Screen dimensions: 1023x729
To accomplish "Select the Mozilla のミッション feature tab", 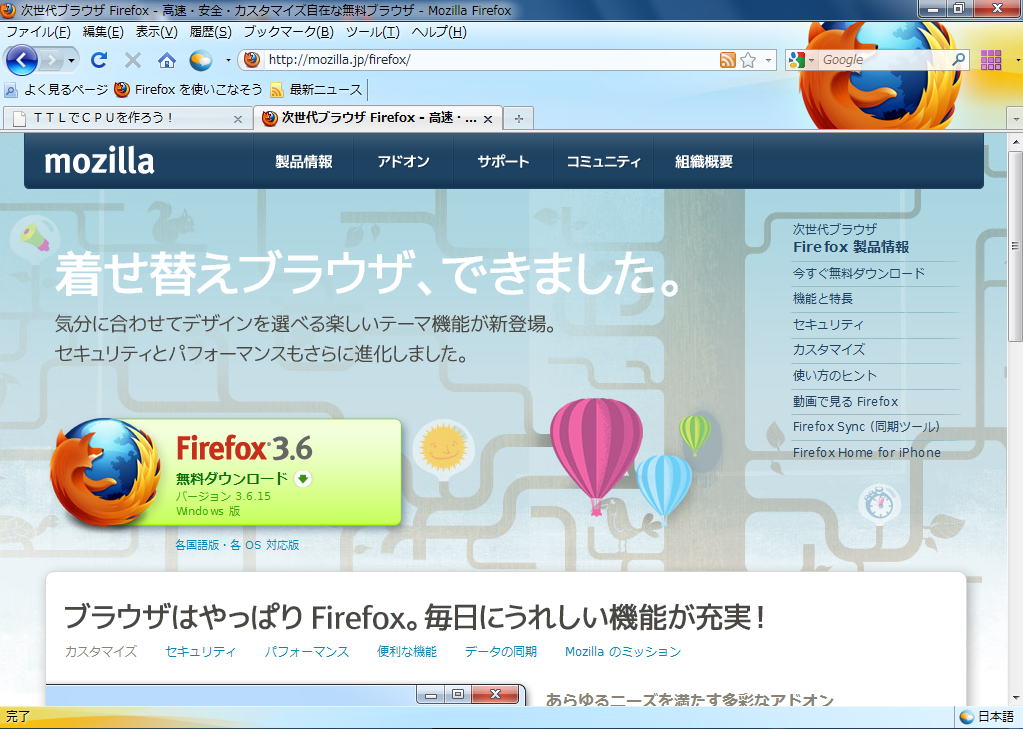I will [x=622, y=651].
